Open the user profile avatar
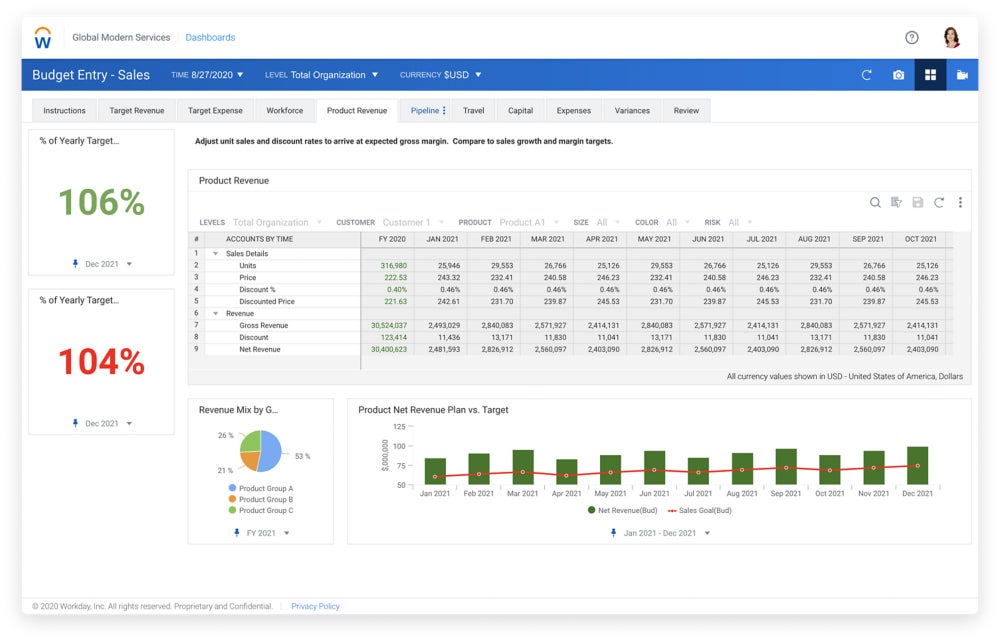This screenshot has width=1000, height=642. click(951, 38)
